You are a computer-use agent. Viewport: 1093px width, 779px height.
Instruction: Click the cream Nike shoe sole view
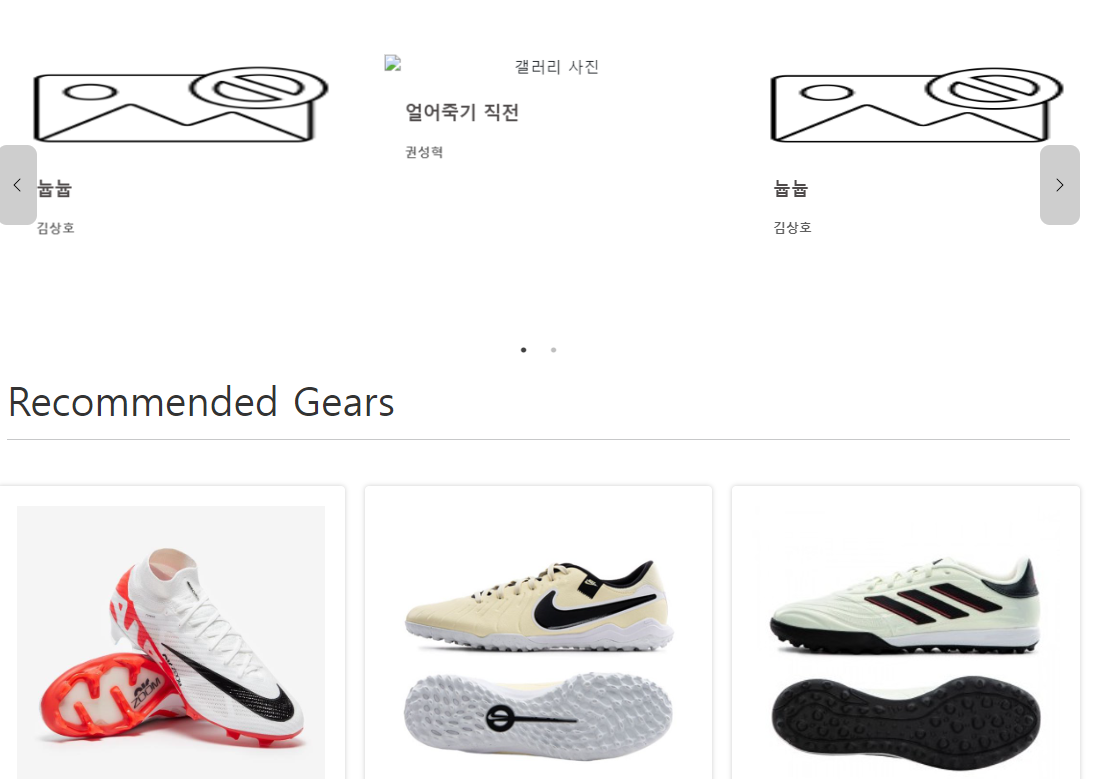[538, 716]
